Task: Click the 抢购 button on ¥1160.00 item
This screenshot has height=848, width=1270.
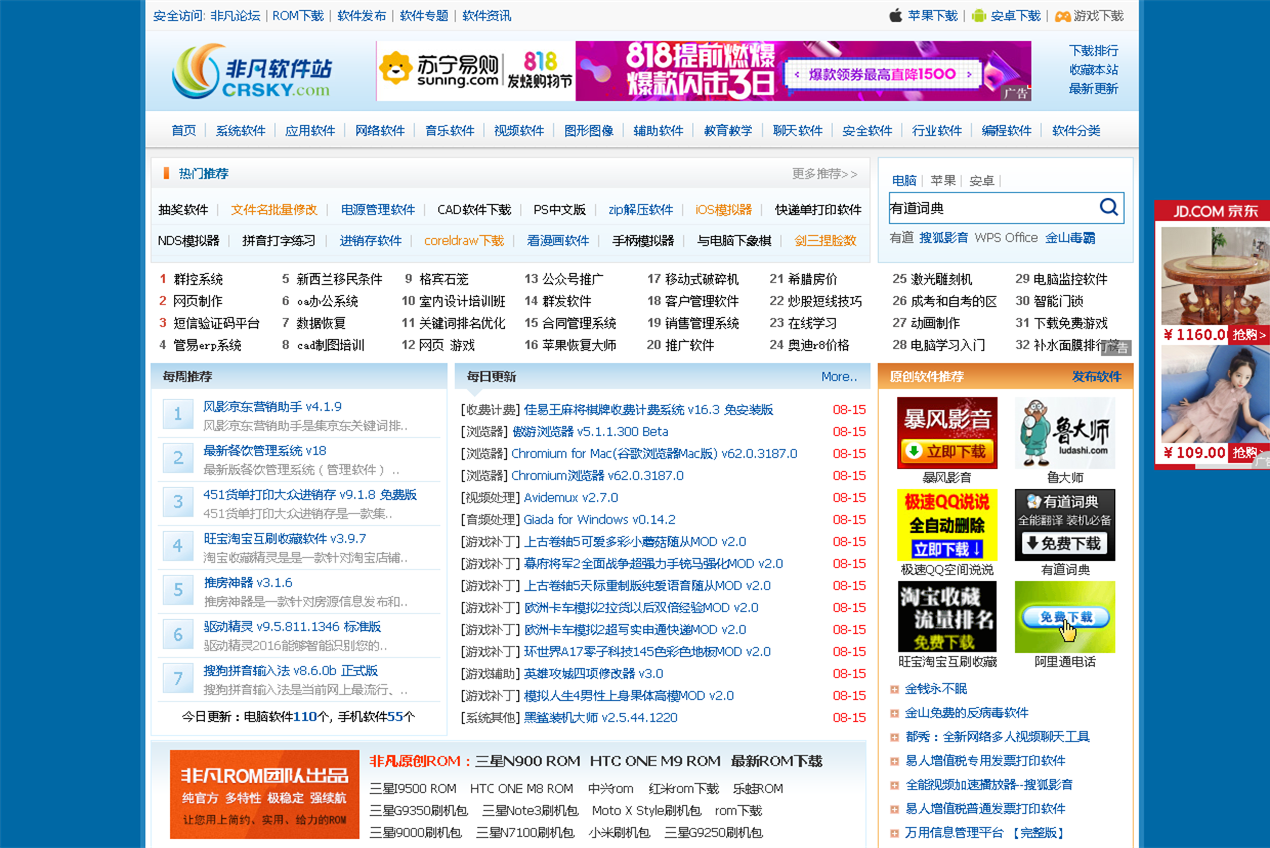Action: pyautogui.click(x=1248, y=334)
